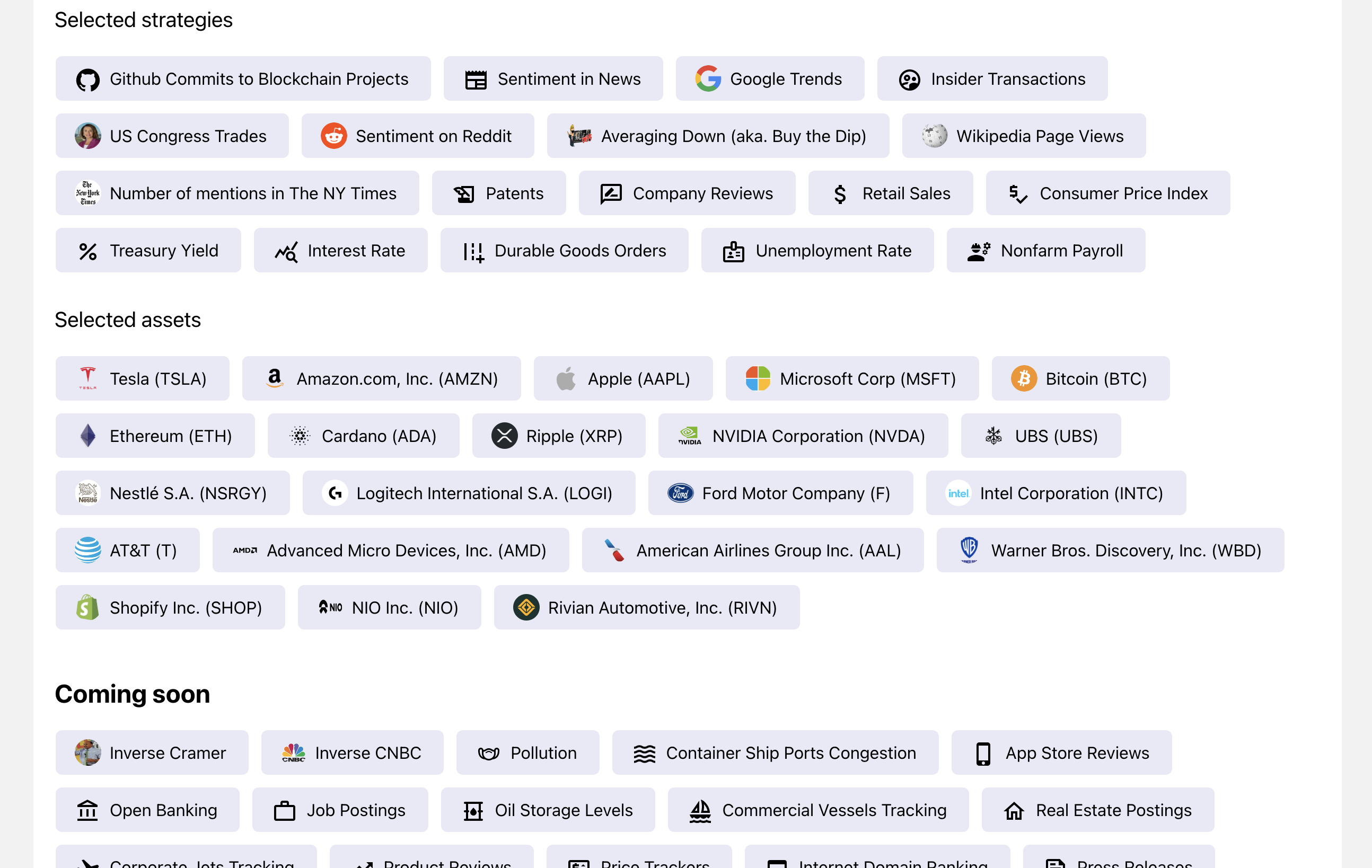Image resolution: width=1372 pixels, height=868 pixels.
Task: Click the Inverse Cramer portrait icon
Action: click(x=88, y=753)
